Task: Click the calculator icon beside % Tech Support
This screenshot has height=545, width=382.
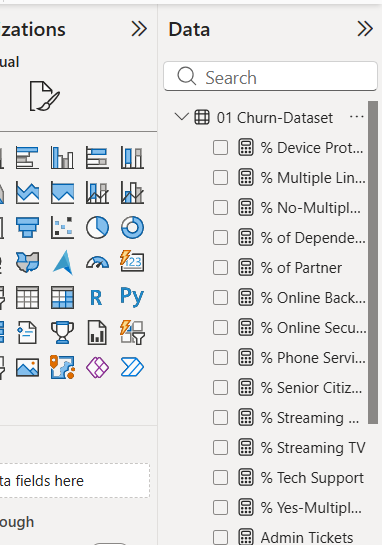Action: pyautogui.click(x=246, y=478)
